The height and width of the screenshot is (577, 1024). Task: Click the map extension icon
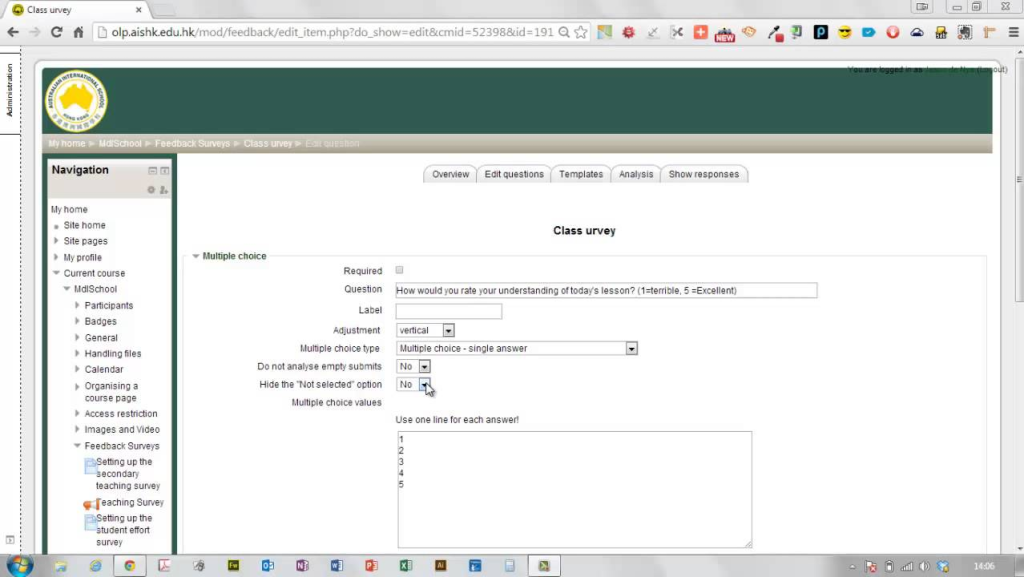click(605, 32)
